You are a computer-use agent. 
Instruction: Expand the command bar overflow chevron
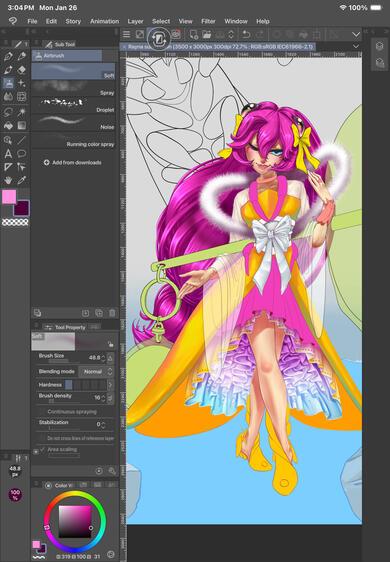(356, 34)
